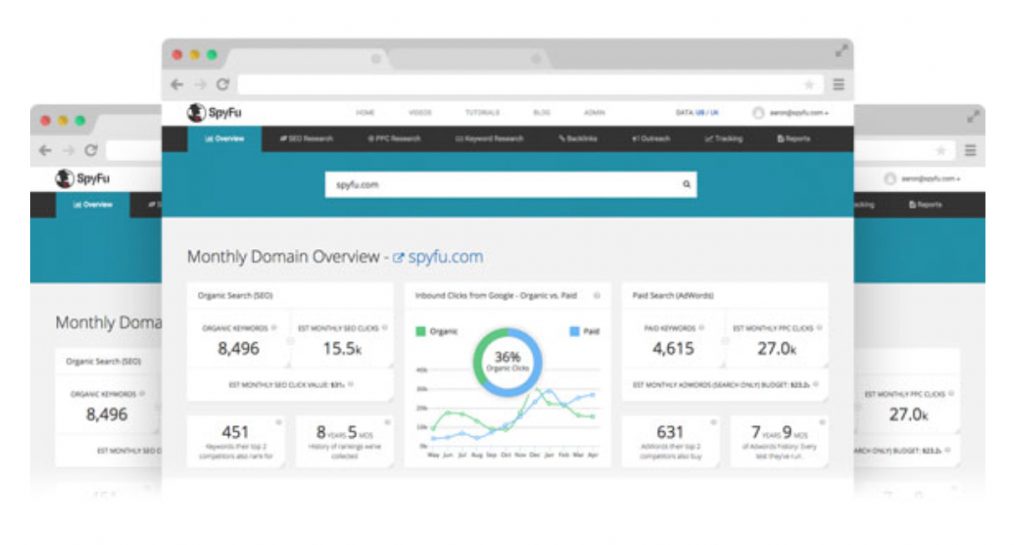Click the info icon on the Inbound Clicks card

click(x=597, y=296)
